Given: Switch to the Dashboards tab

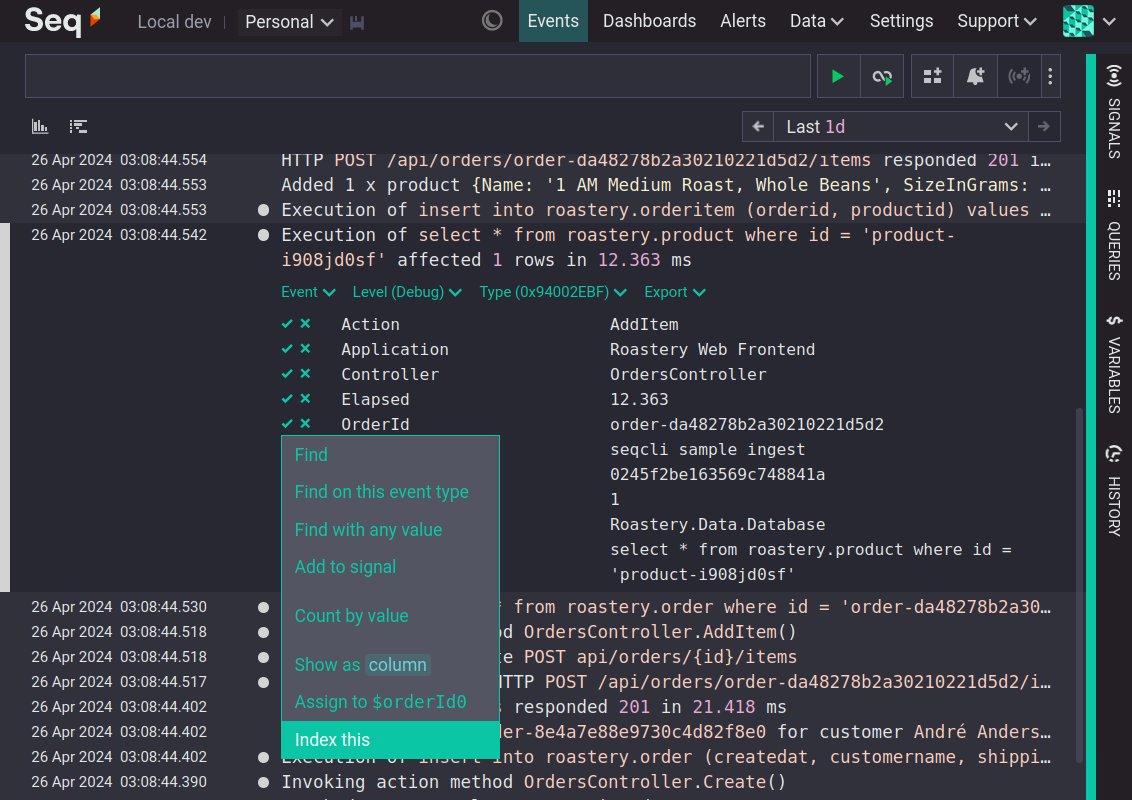Looking at the screenshot, I should [x=649, y=21].
